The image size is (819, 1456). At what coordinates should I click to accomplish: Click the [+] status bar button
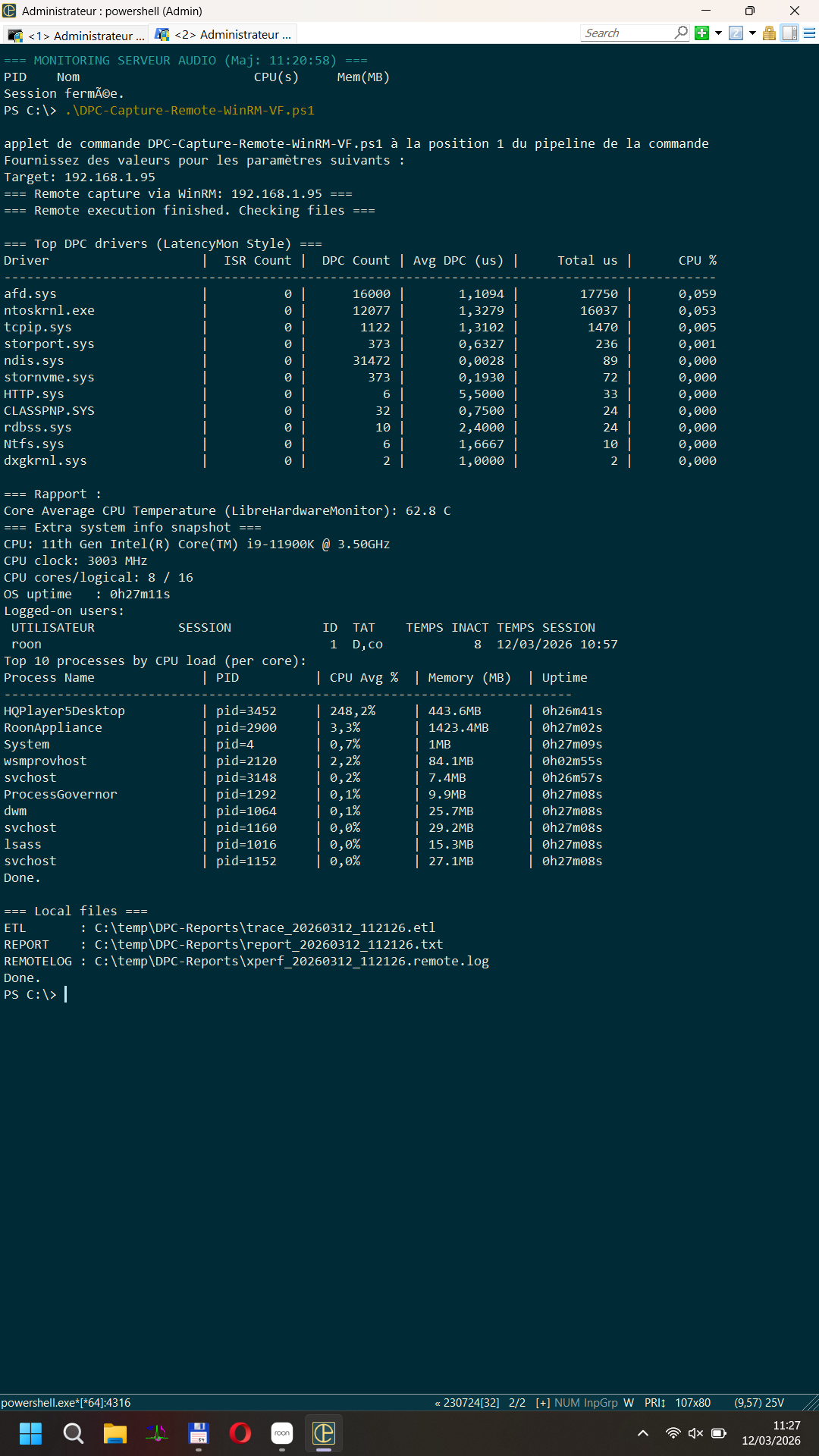[x=543, y=1403]
